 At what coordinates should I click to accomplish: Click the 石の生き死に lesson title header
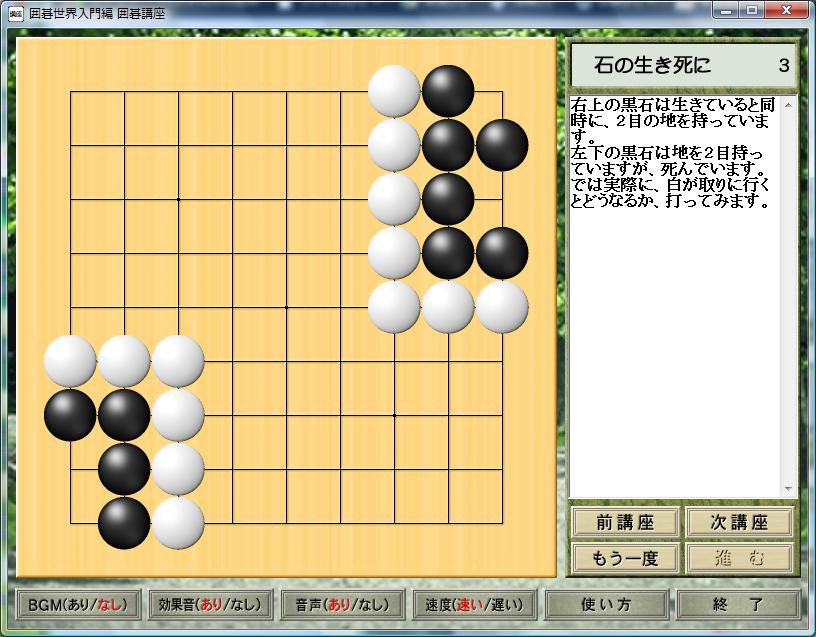653,65
